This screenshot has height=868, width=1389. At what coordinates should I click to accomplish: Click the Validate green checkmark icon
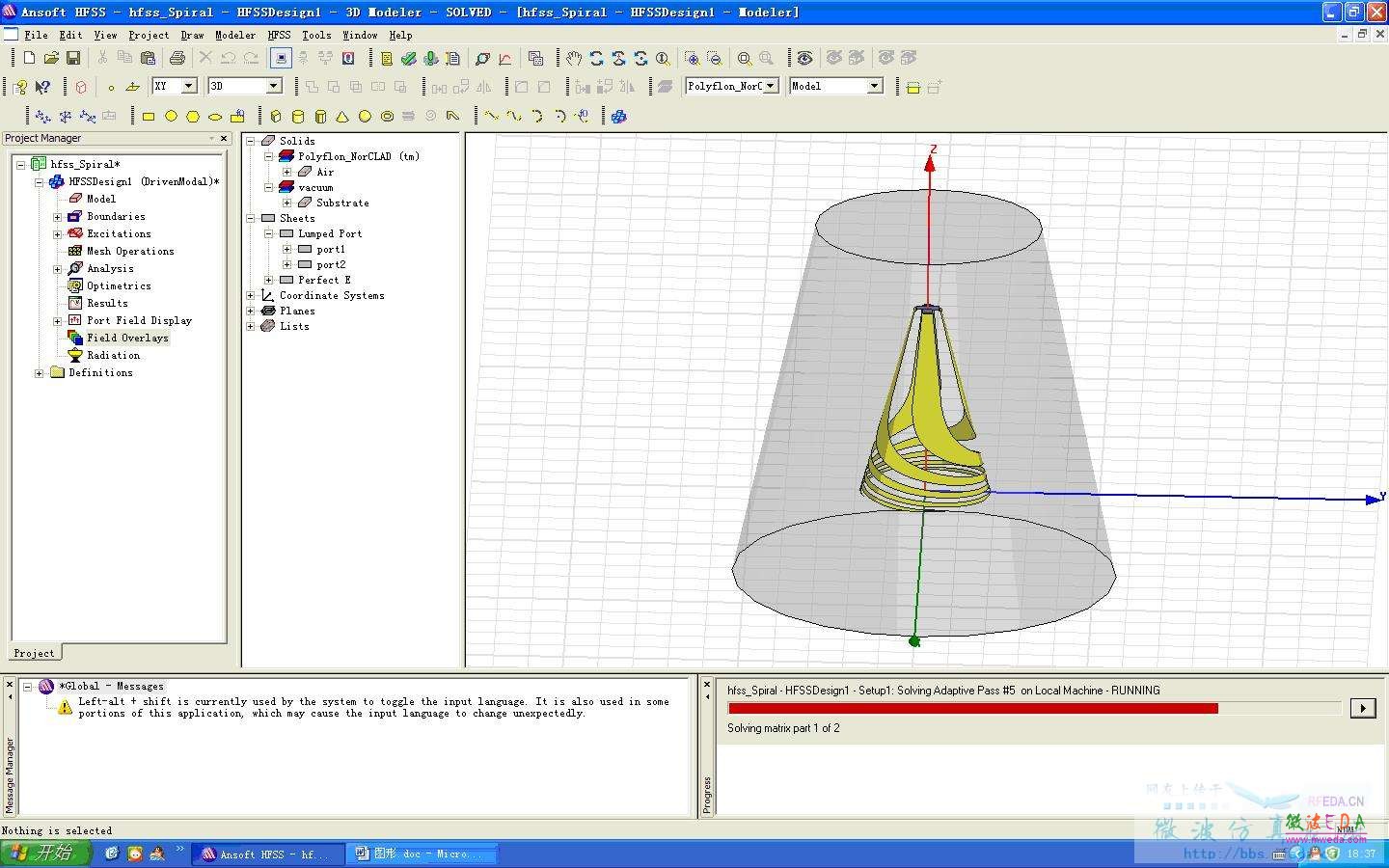point(409,59)
